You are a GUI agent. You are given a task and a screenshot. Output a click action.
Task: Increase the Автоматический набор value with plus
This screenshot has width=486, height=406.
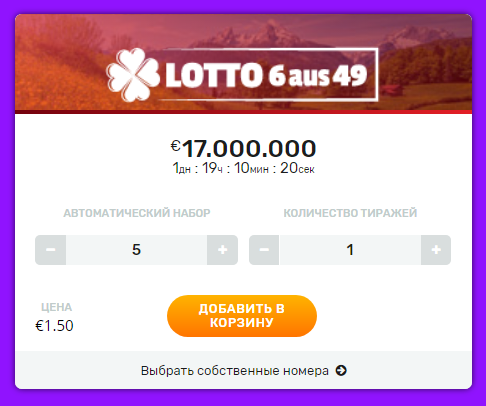(222, 250)
